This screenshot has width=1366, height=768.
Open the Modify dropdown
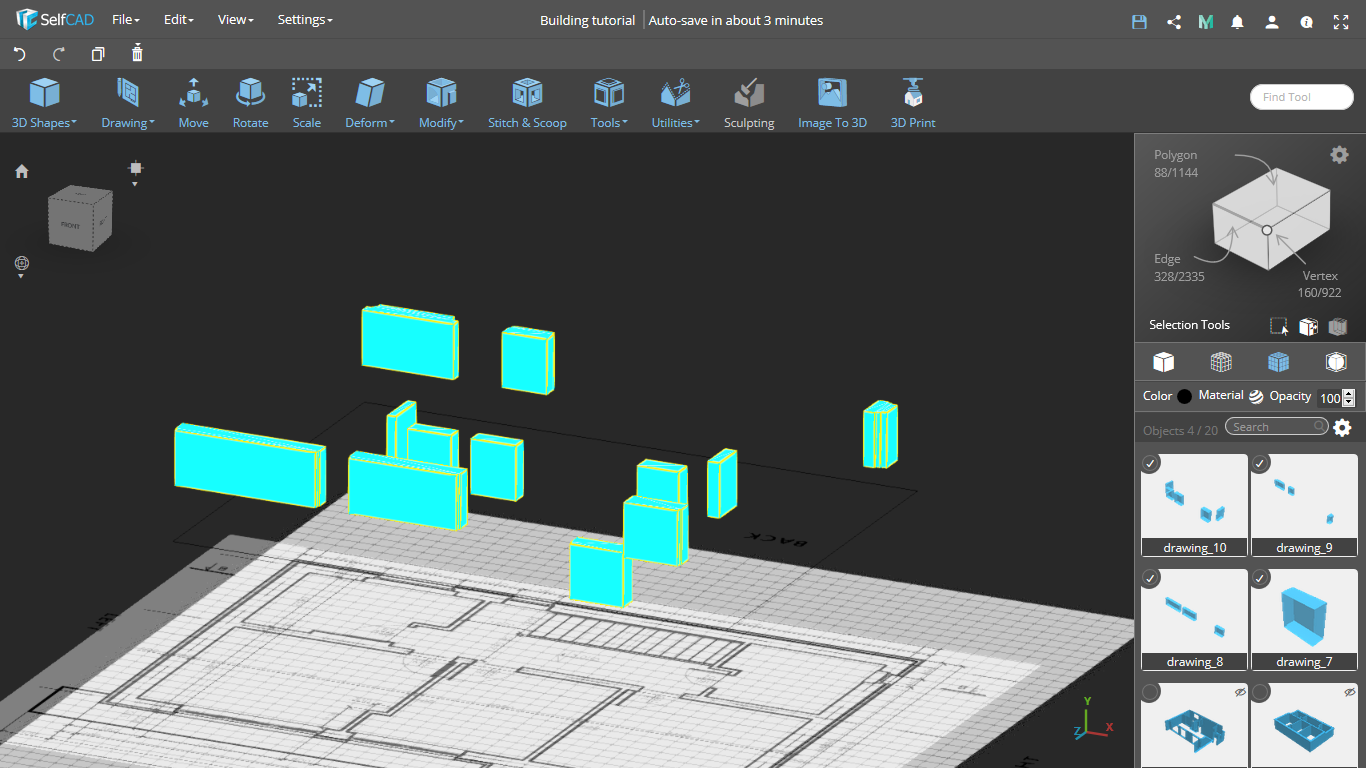pos(441,103)
